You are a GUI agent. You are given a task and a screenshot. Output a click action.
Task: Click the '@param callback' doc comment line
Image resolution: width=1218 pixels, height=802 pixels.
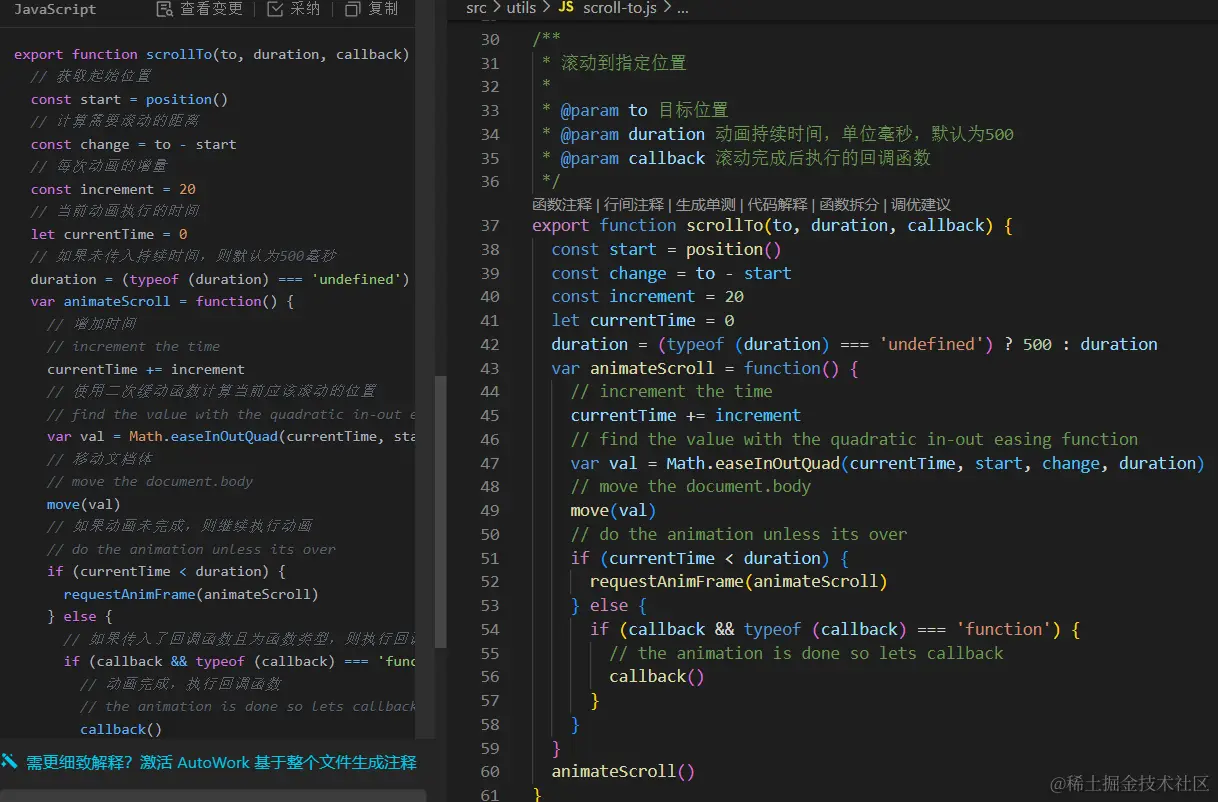point(736,158)
